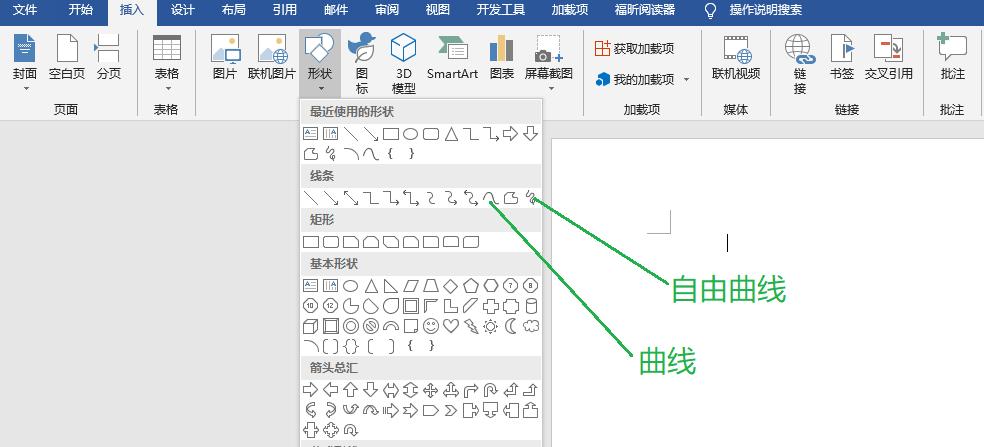The height and width of the screenshot is (447, 984).
Task: Switch to the 视图 tab
Action: pyautogui.click(x=437, y=10)
